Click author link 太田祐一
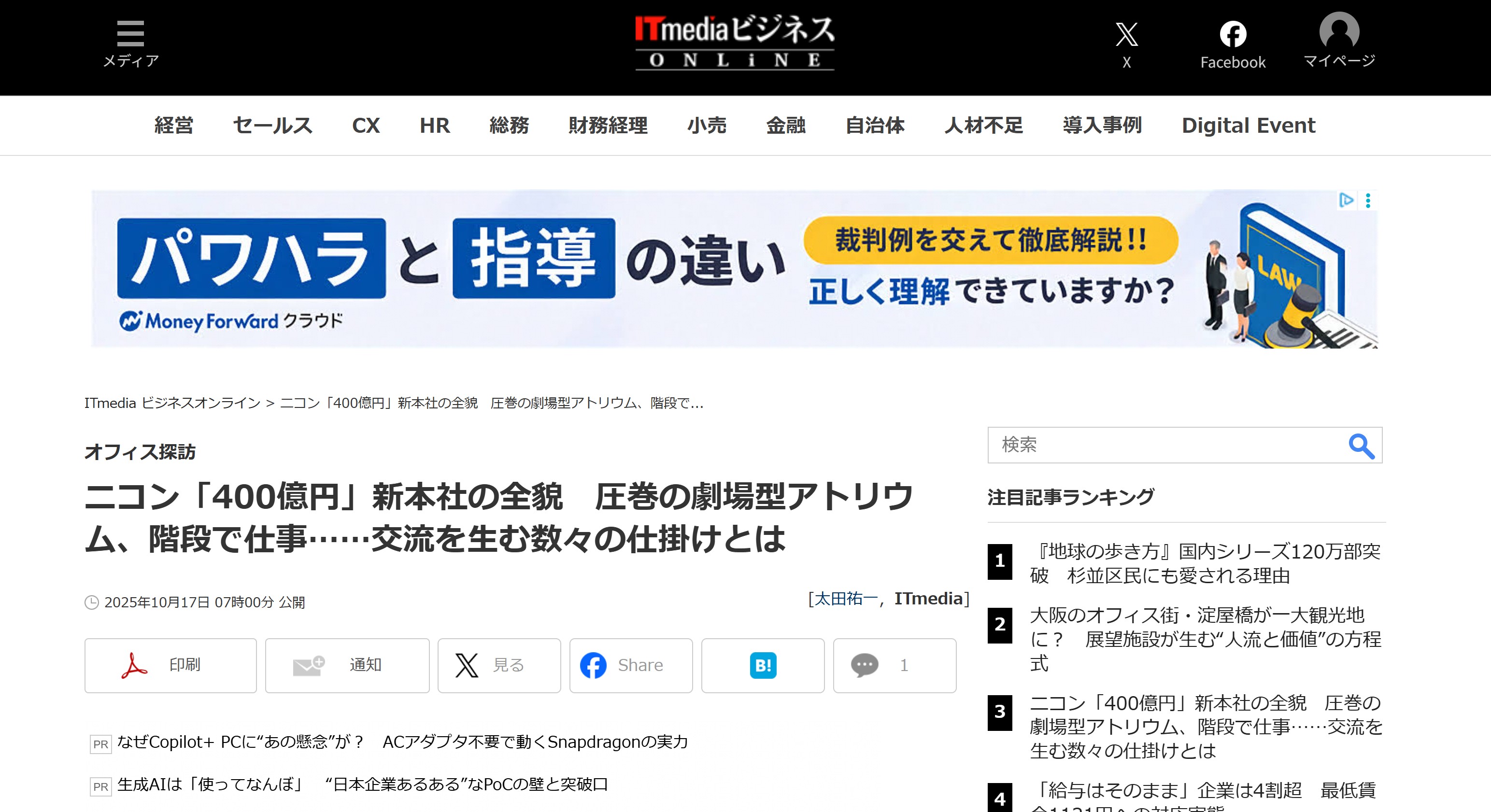Image resolution: width=1491 pixels, height=812 pixels. [x=846, y=599]
